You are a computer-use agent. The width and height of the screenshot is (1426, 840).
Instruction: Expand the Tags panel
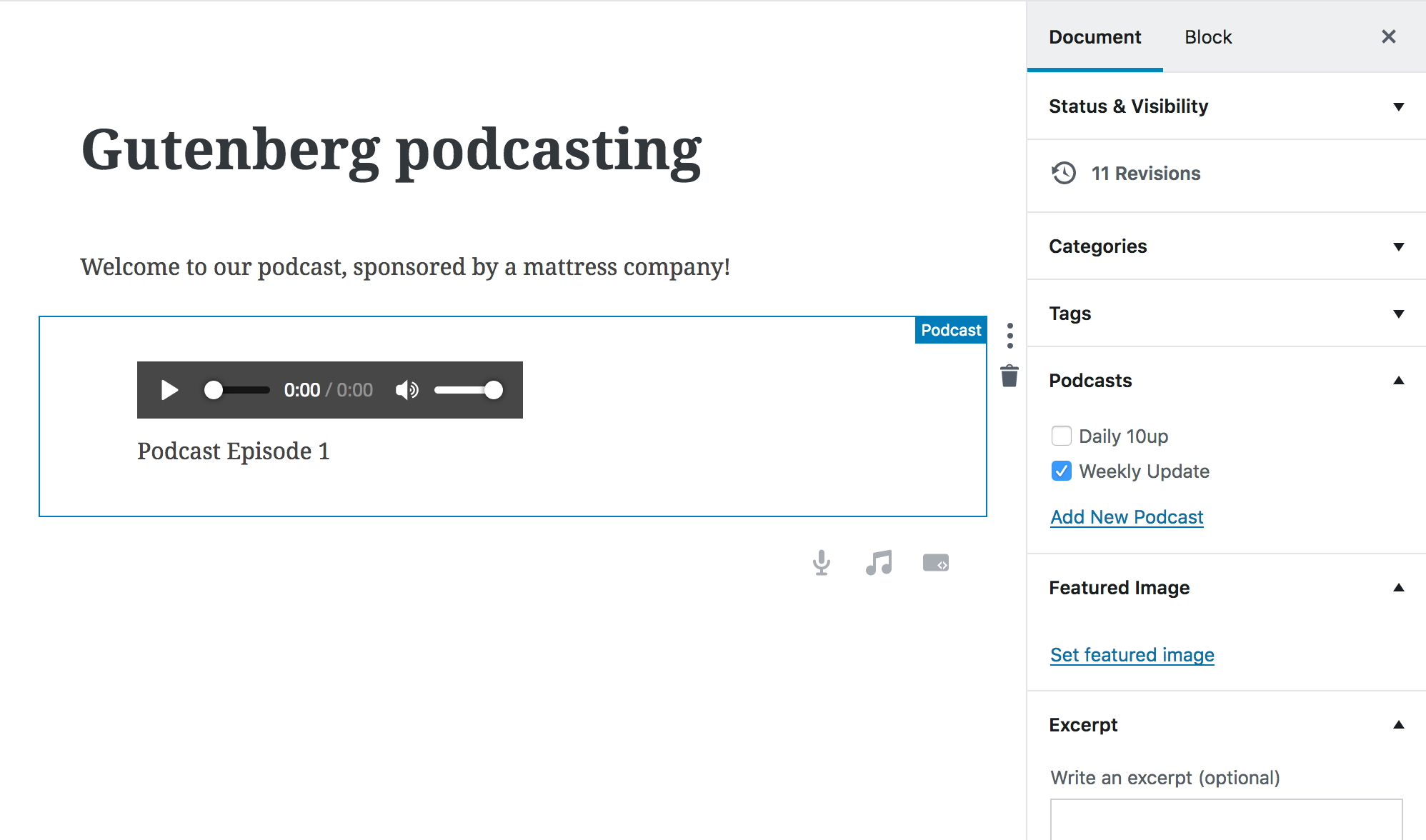(x=1398, y=314)
